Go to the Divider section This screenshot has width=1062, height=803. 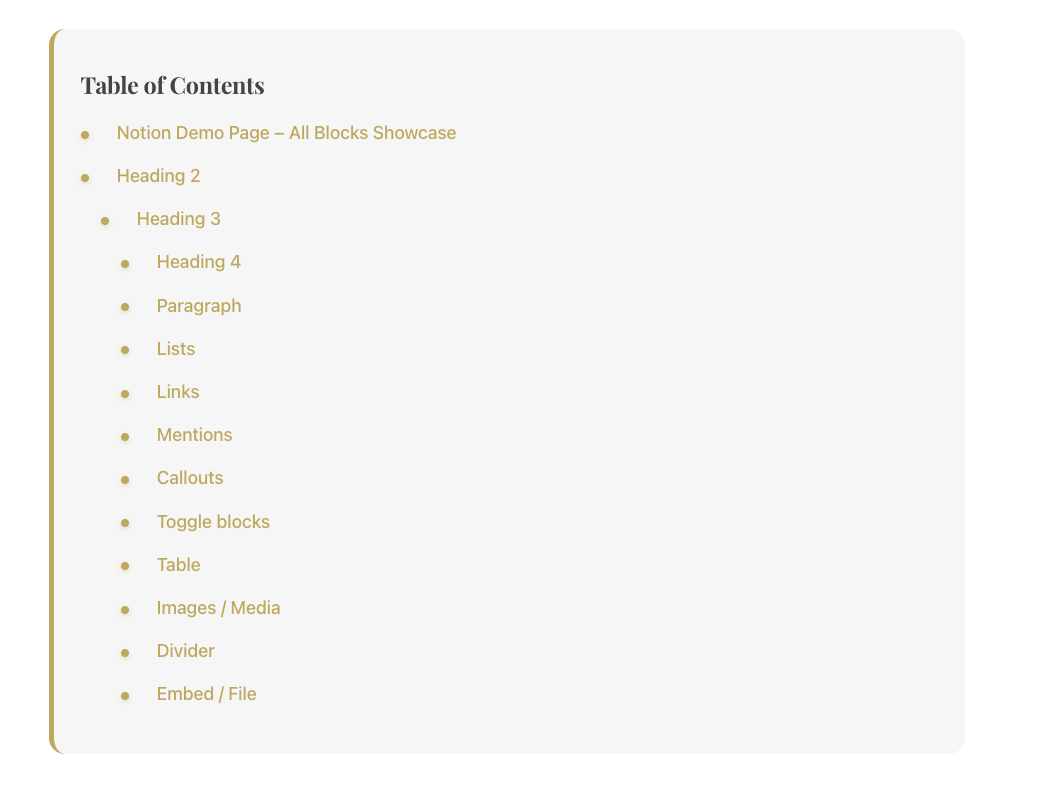(185, 650)
